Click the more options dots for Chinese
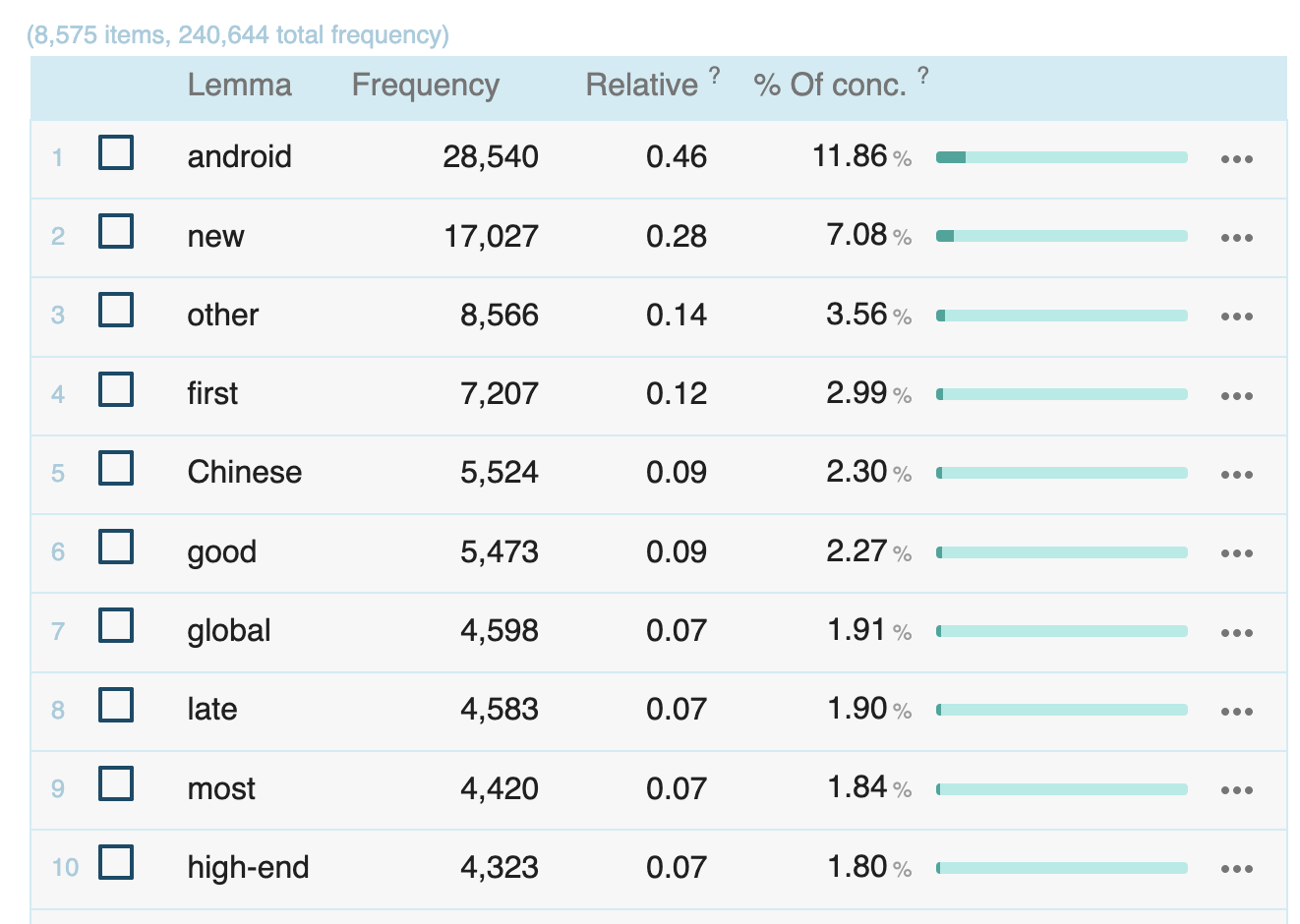The image size is (1300, 924). (x=1236, y=475)
